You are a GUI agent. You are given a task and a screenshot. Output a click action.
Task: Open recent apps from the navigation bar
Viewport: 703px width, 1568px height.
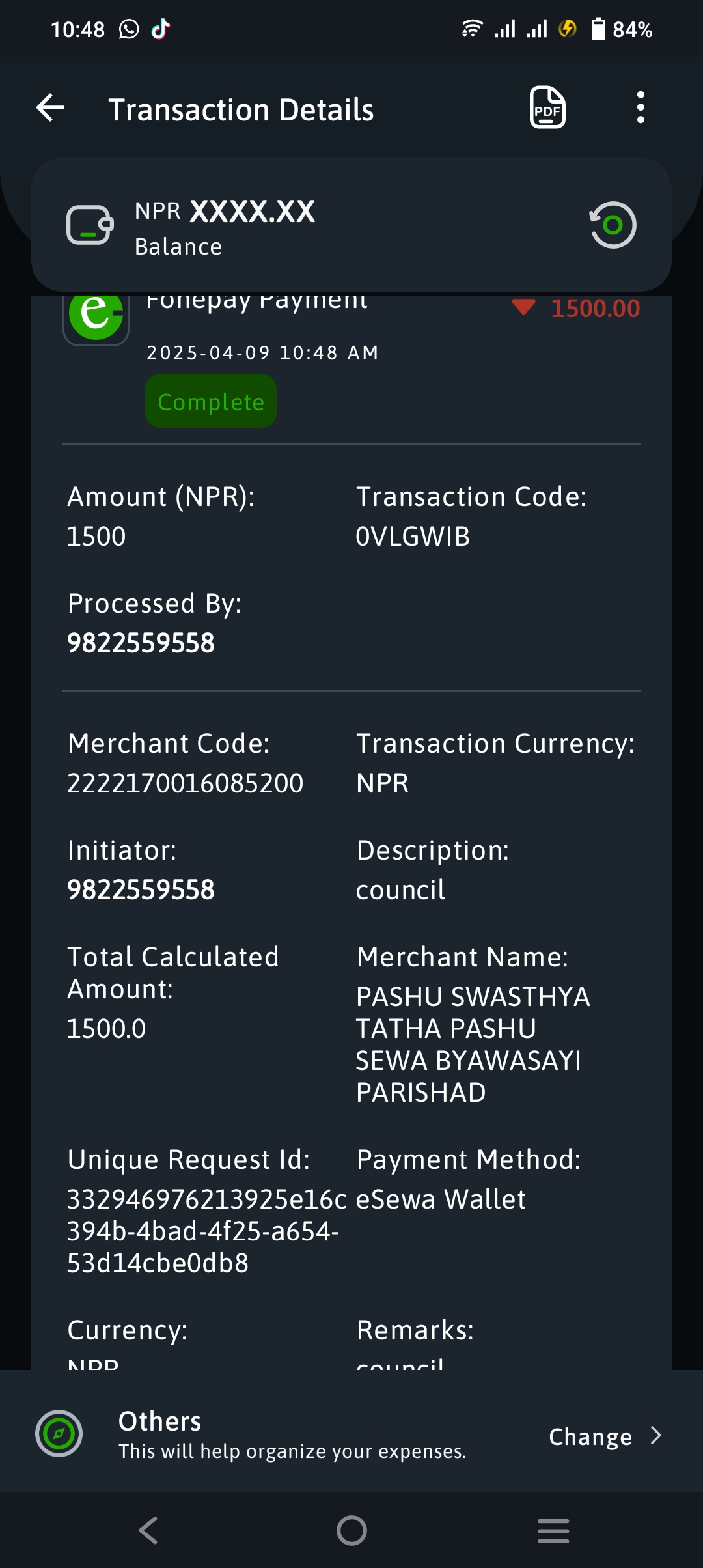[x=553, y=1530]
